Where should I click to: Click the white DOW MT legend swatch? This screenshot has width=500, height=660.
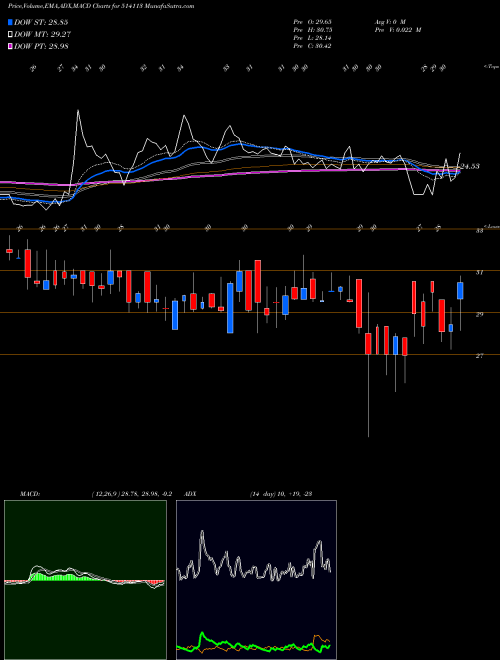click(x=11, y=35)
